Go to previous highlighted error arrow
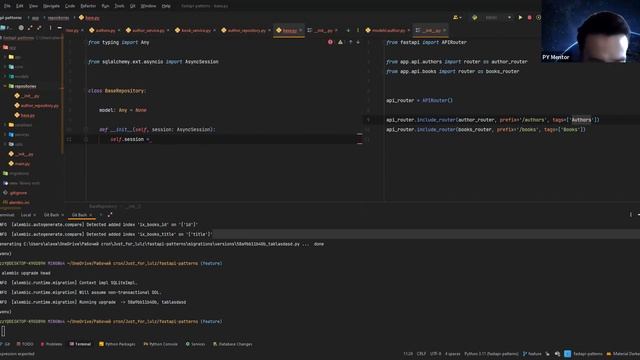The width and height of the screenshot is (640, 360). [350, 42]
